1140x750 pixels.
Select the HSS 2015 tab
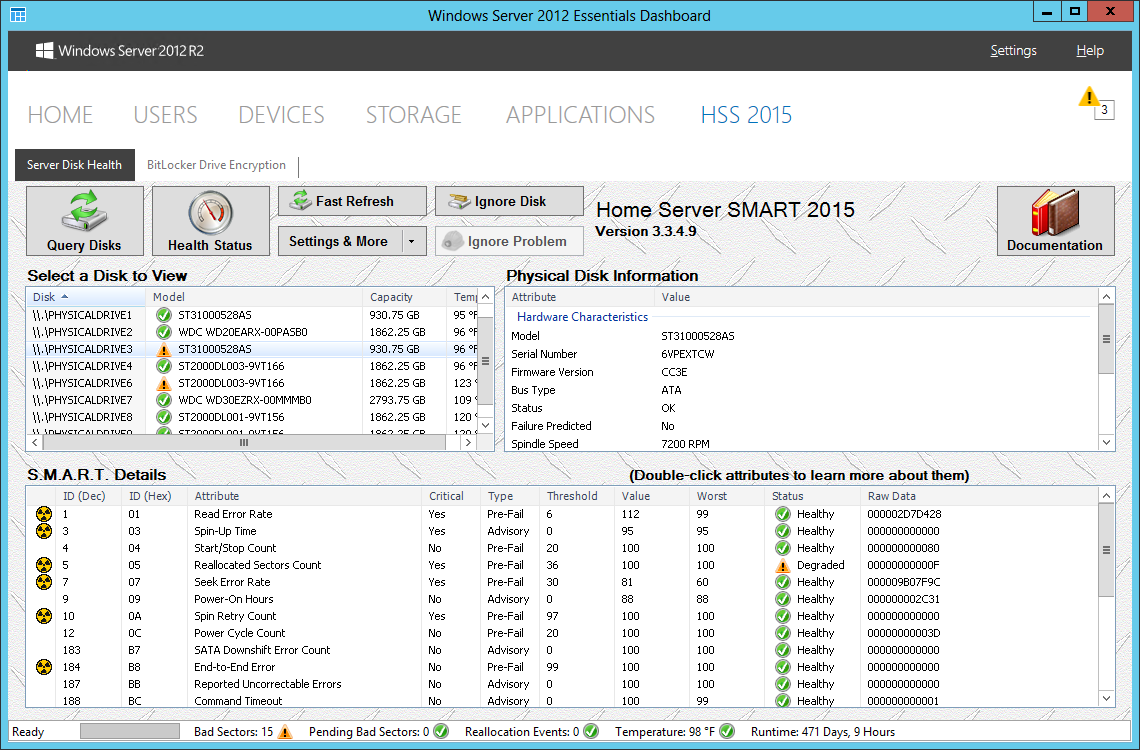click(x=746, y=115)
